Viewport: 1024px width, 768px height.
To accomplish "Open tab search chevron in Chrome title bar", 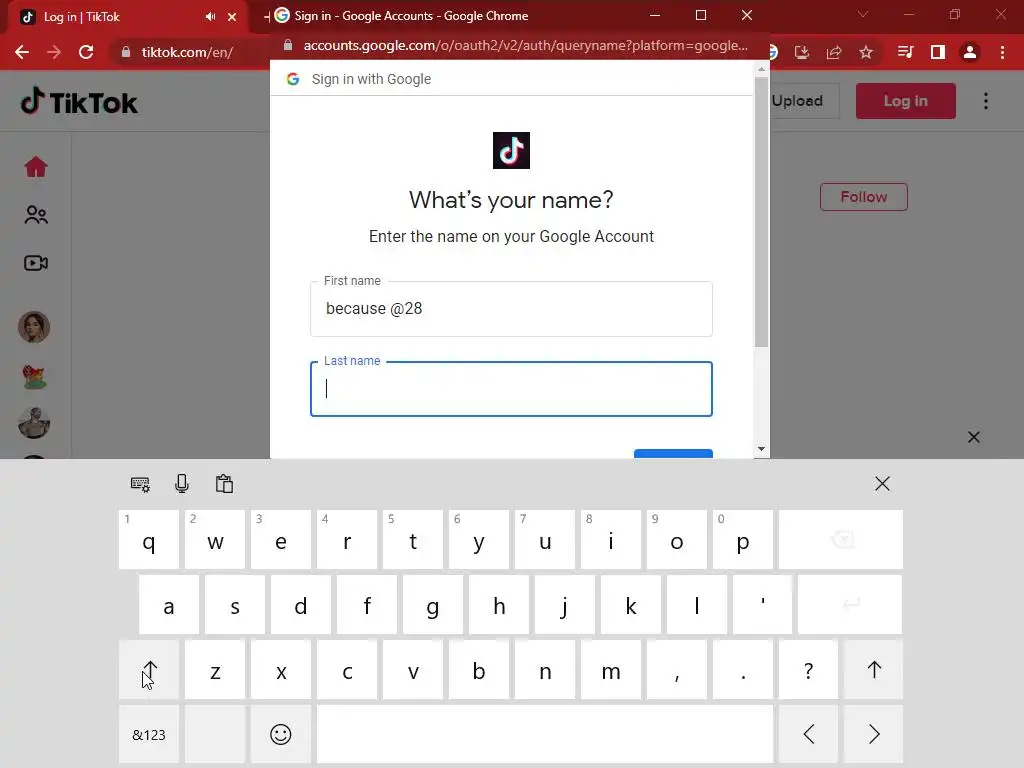I will point(863,14).
